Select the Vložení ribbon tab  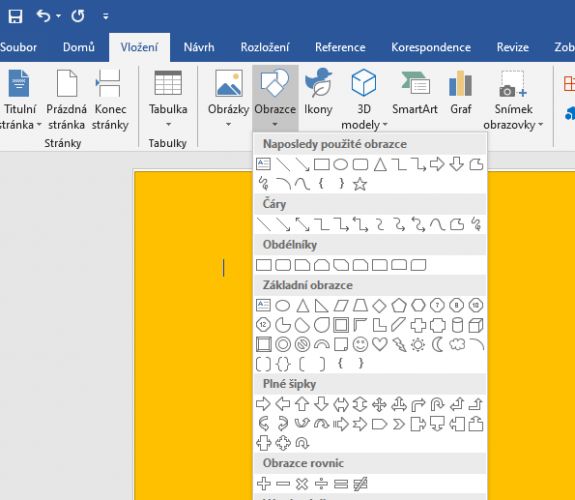139,47
